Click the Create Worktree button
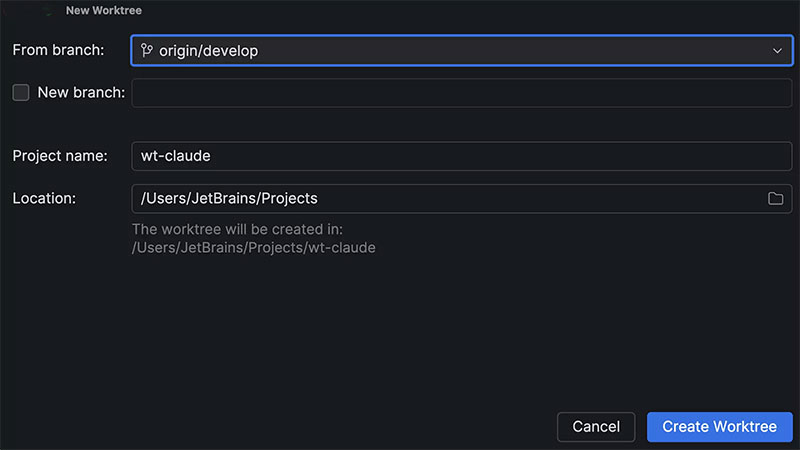This screenshot has width=800, height=450. click(x=719, y=427)
